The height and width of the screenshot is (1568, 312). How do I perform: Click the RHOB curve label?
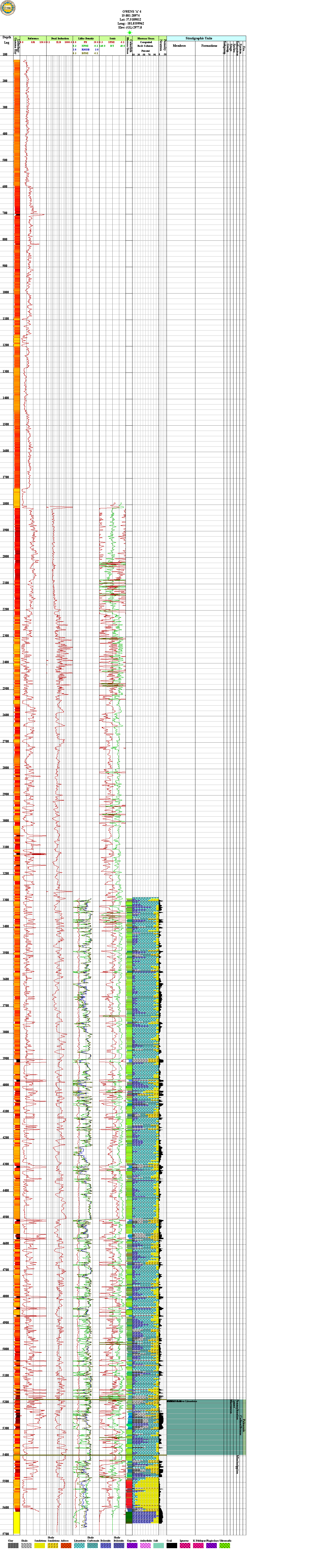pos(86,49)
